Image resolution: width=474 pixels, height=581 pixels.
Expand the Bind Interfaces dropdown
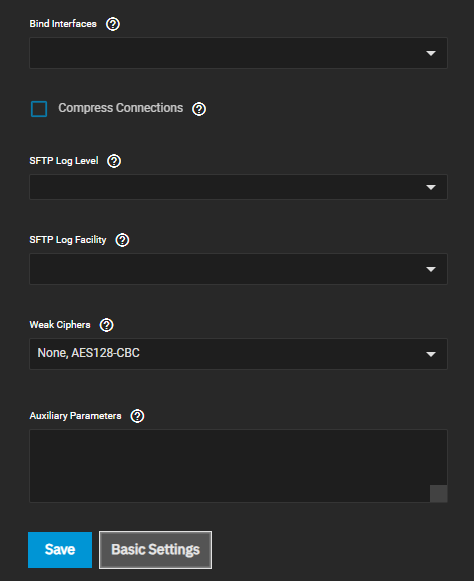[238, 53]
